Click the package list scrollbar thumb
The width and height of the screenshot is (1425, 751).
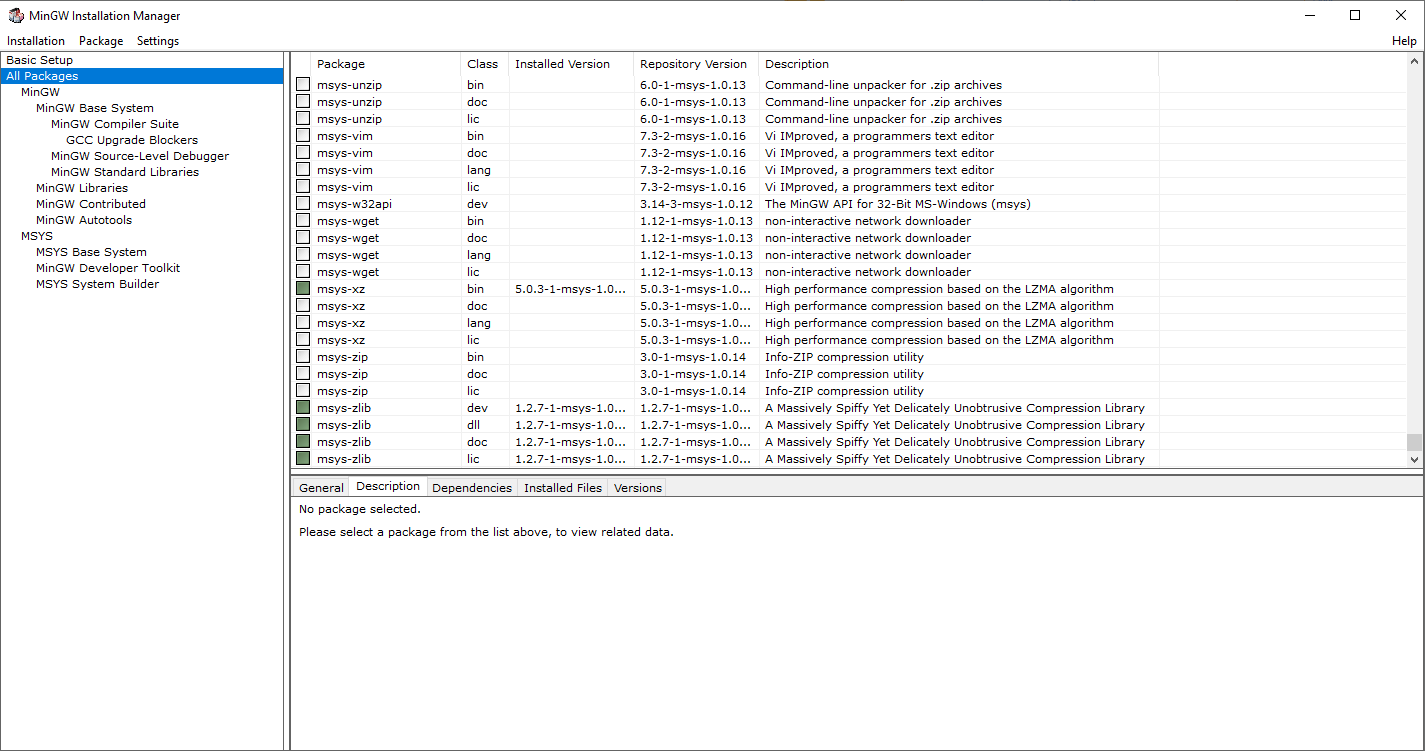click(x=1414, y=442)
